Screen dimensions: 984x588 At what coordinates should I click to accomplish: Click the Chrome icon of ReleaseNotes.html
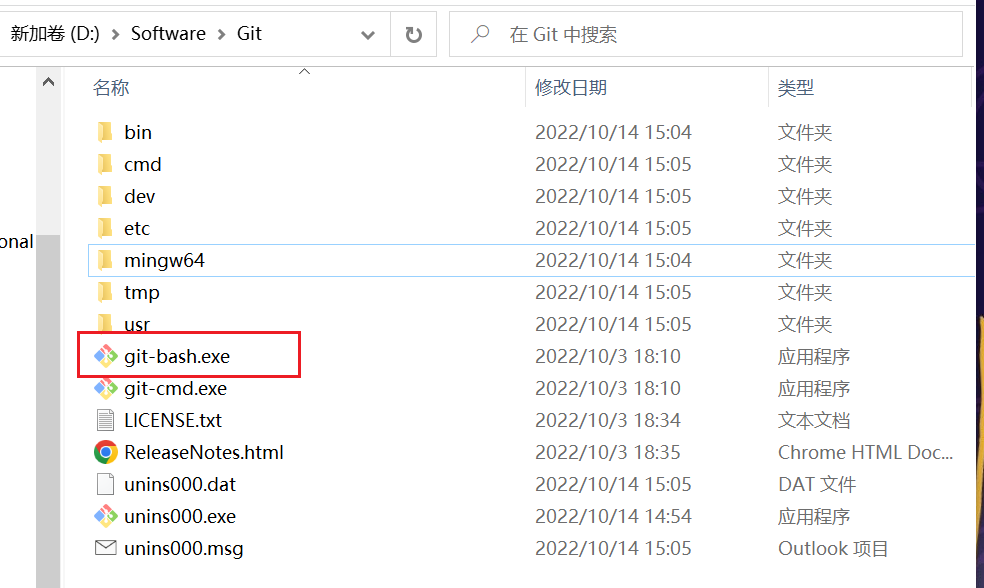(x=105, y=452)
